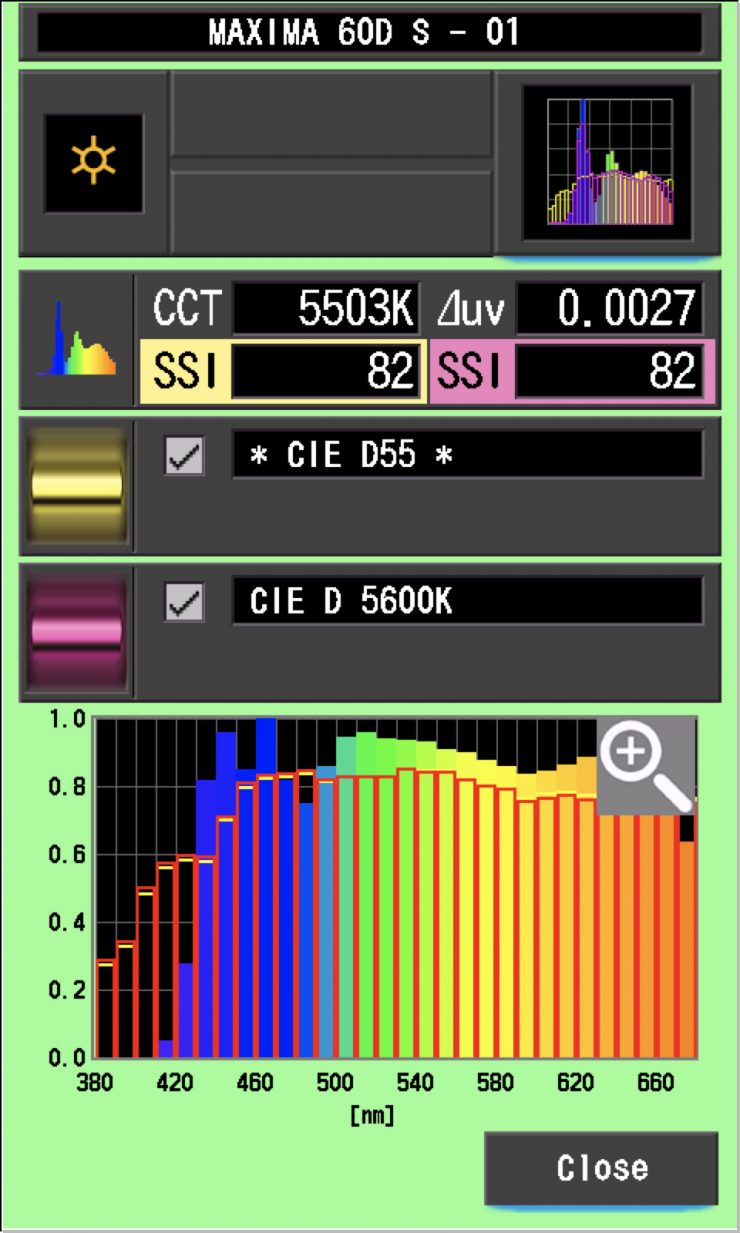Image resolution: width=740 pixels, height=1233 pixels.
Task: Click the rainbow spectrum icon beside CCT
Action: [x=76, y=340]
